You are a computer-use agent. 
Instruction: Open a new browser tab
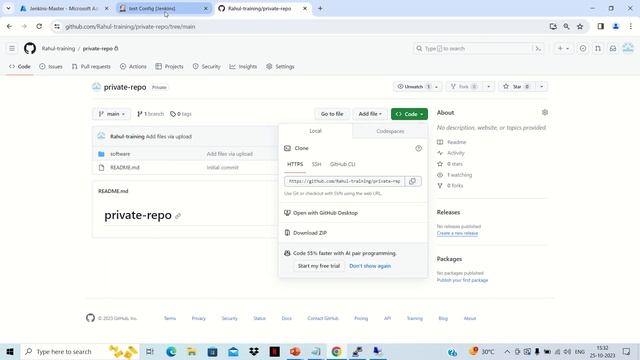320,8
